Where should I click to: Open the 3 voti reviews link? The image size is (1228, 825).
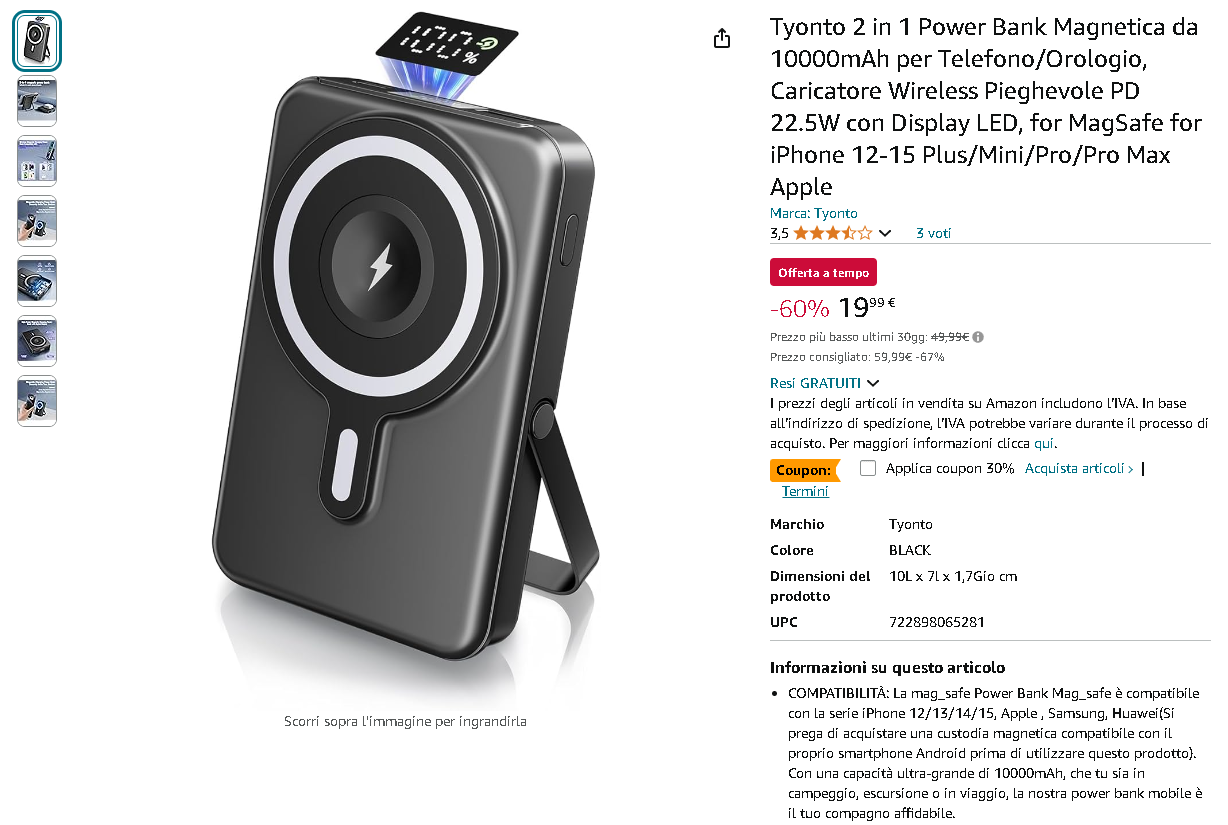[934, 233]
